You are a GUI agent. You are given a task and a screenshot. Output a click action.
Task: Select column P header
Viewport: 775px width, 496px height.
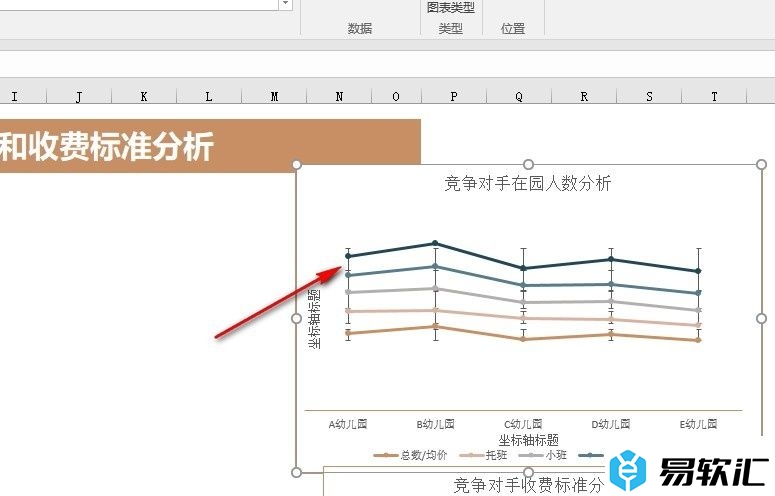(x=454, y=96)
